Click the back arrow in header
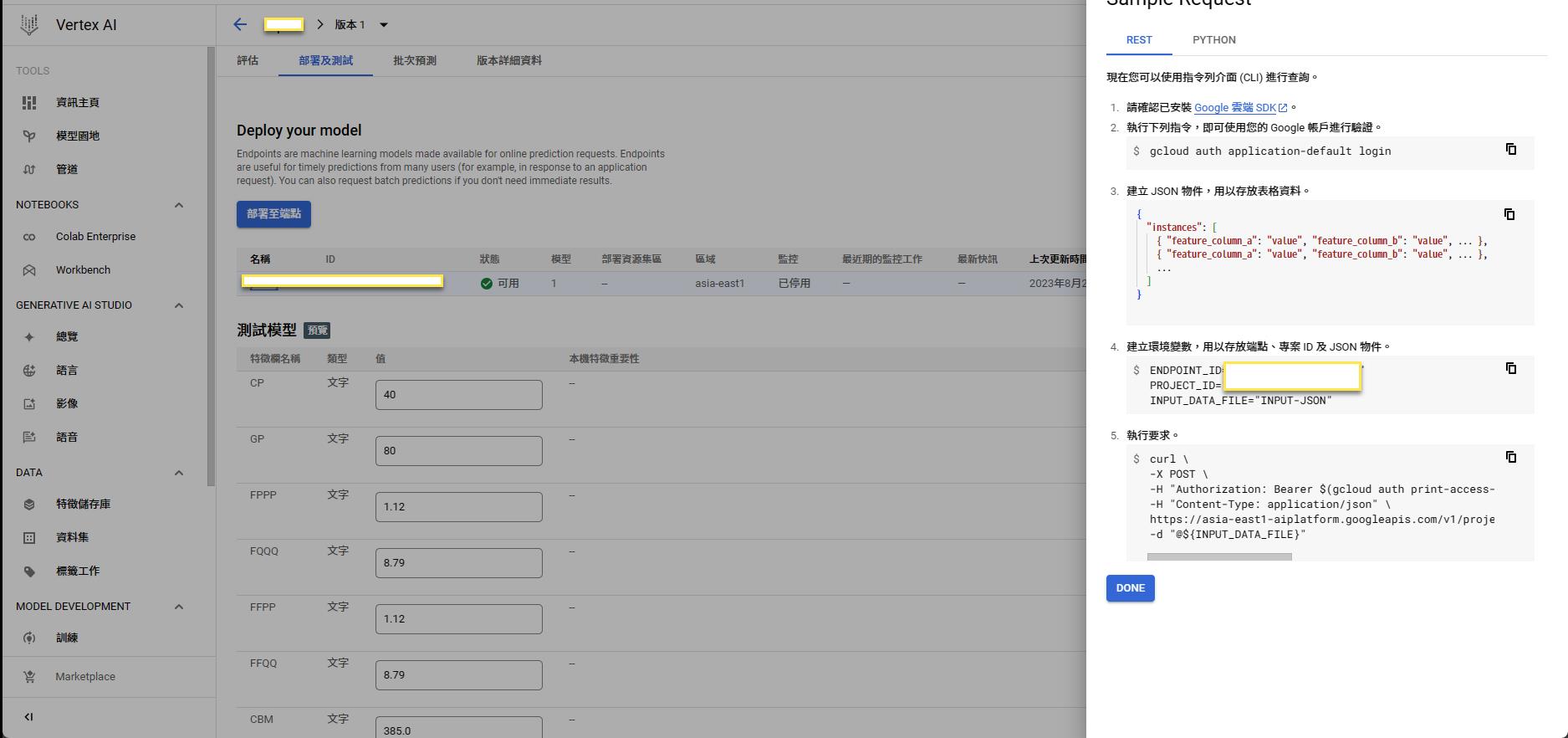Viewport: 1568px width, 738px height. point(240,24)
